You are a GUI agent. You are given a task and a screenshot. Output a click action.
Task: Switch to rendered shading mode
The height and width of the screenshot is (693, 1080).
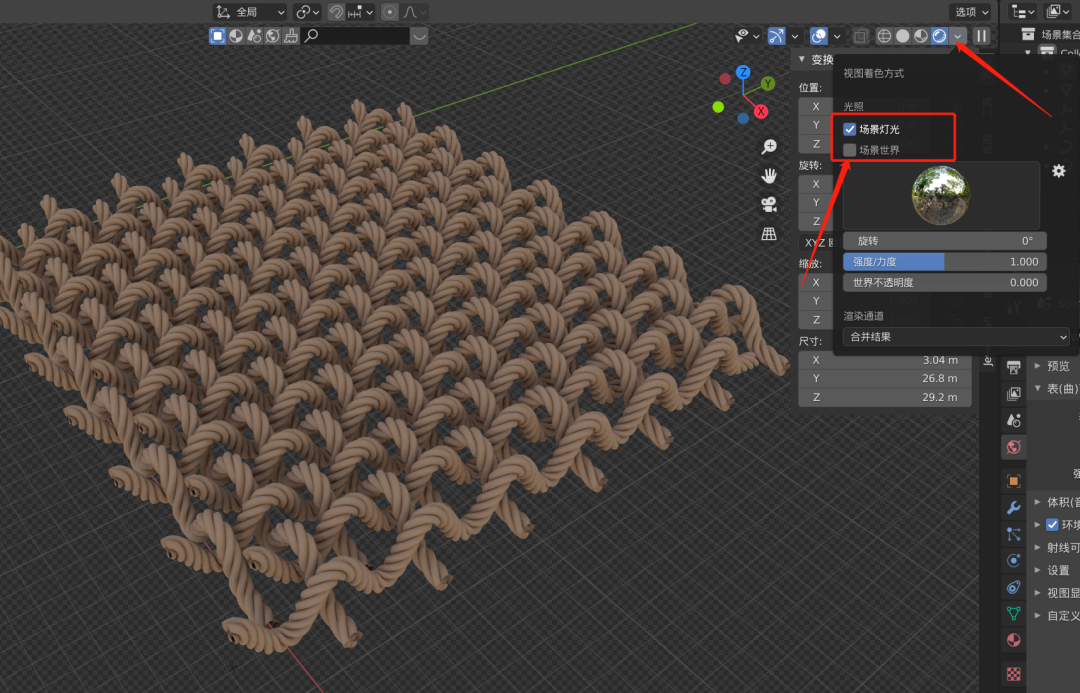click(x=939, y=36)
